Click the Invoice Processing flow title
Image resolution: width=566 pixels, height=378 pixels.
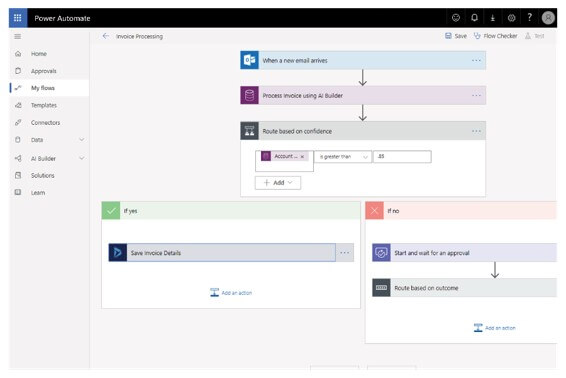point(139,36)
